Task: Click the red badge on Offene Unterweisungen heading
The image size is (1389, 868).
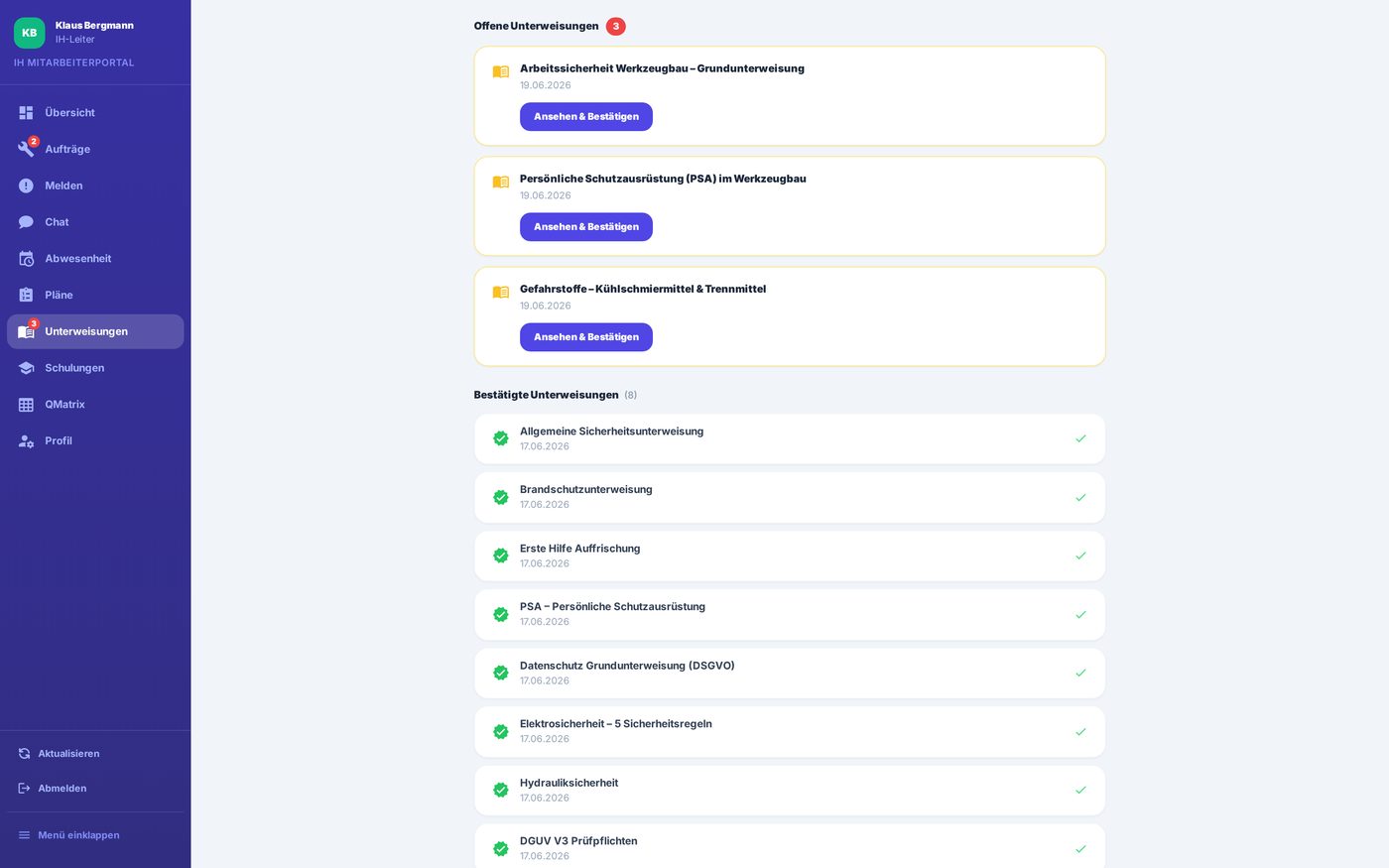Action: (616, 27)
